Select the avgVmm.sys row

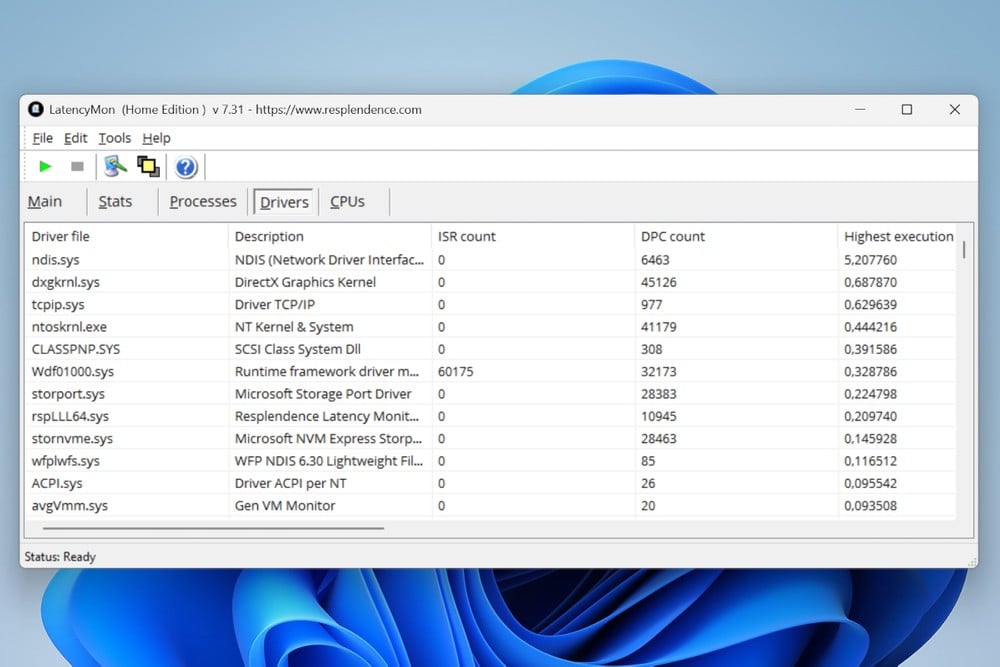tap(491, 506)
